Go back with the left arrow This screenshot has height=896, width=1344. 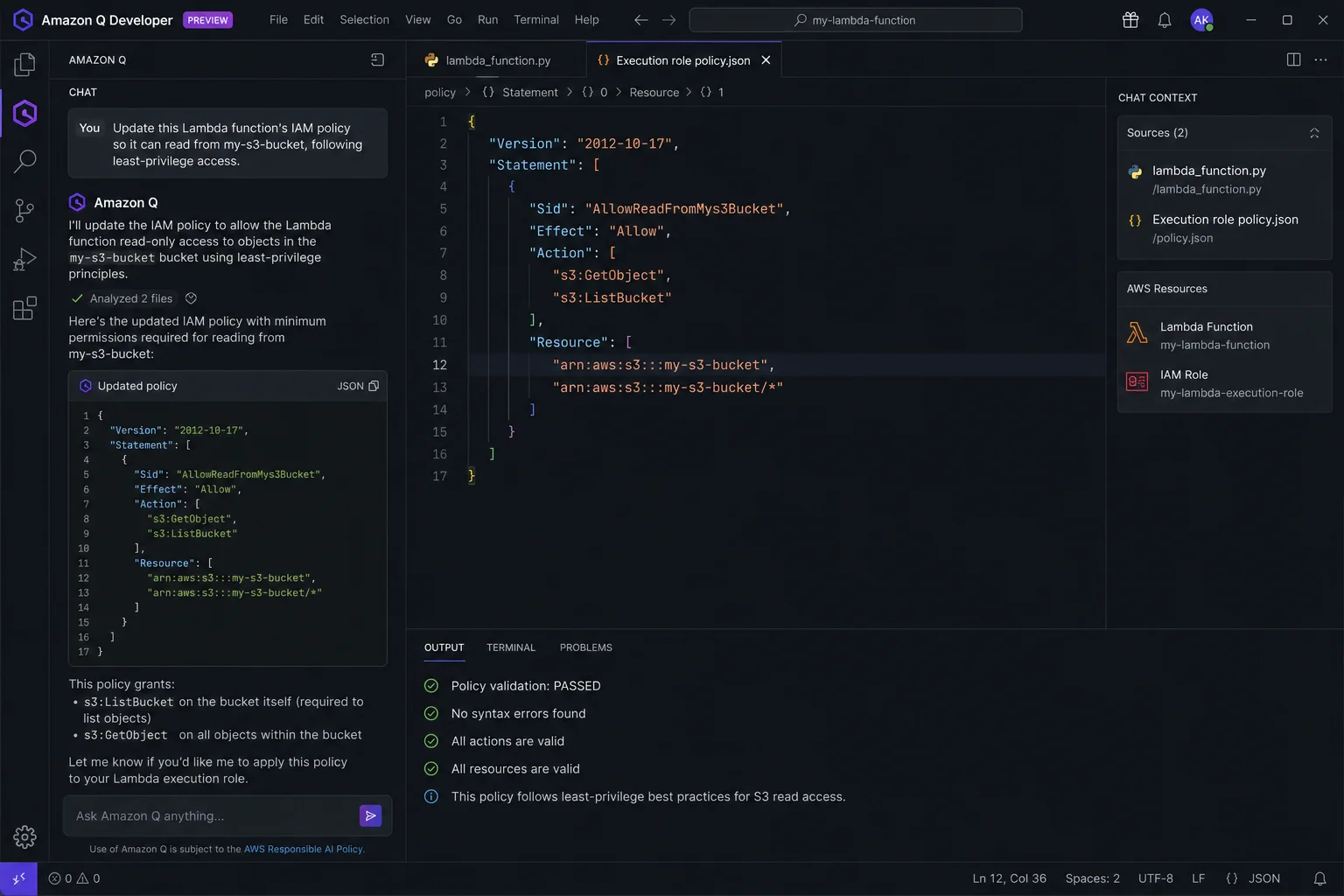640,19
